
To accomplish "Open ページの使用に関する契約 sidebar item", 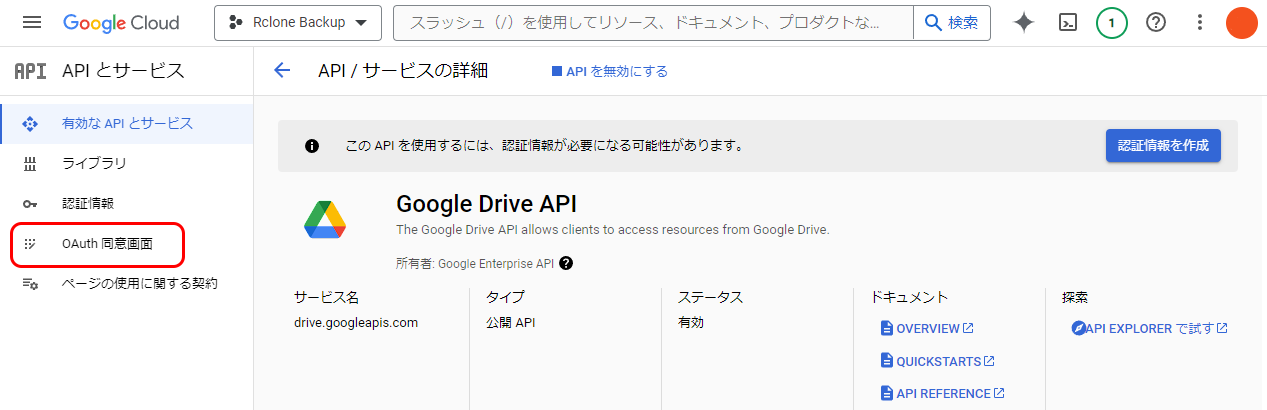I will click(x=127, y=283).
